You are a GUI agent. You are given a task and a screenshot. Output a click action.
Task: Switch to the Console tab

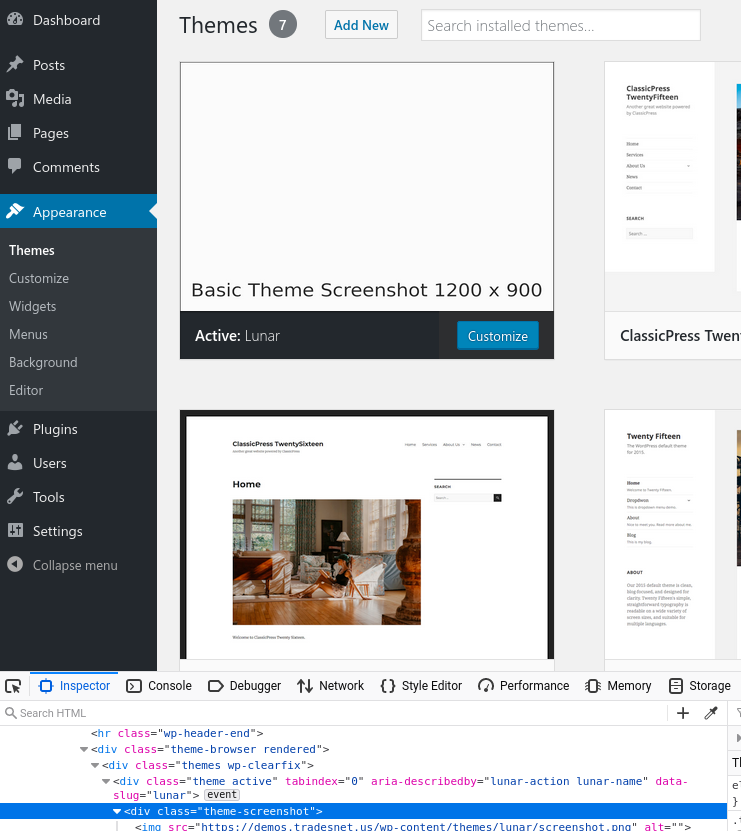[x=159, y=686]
